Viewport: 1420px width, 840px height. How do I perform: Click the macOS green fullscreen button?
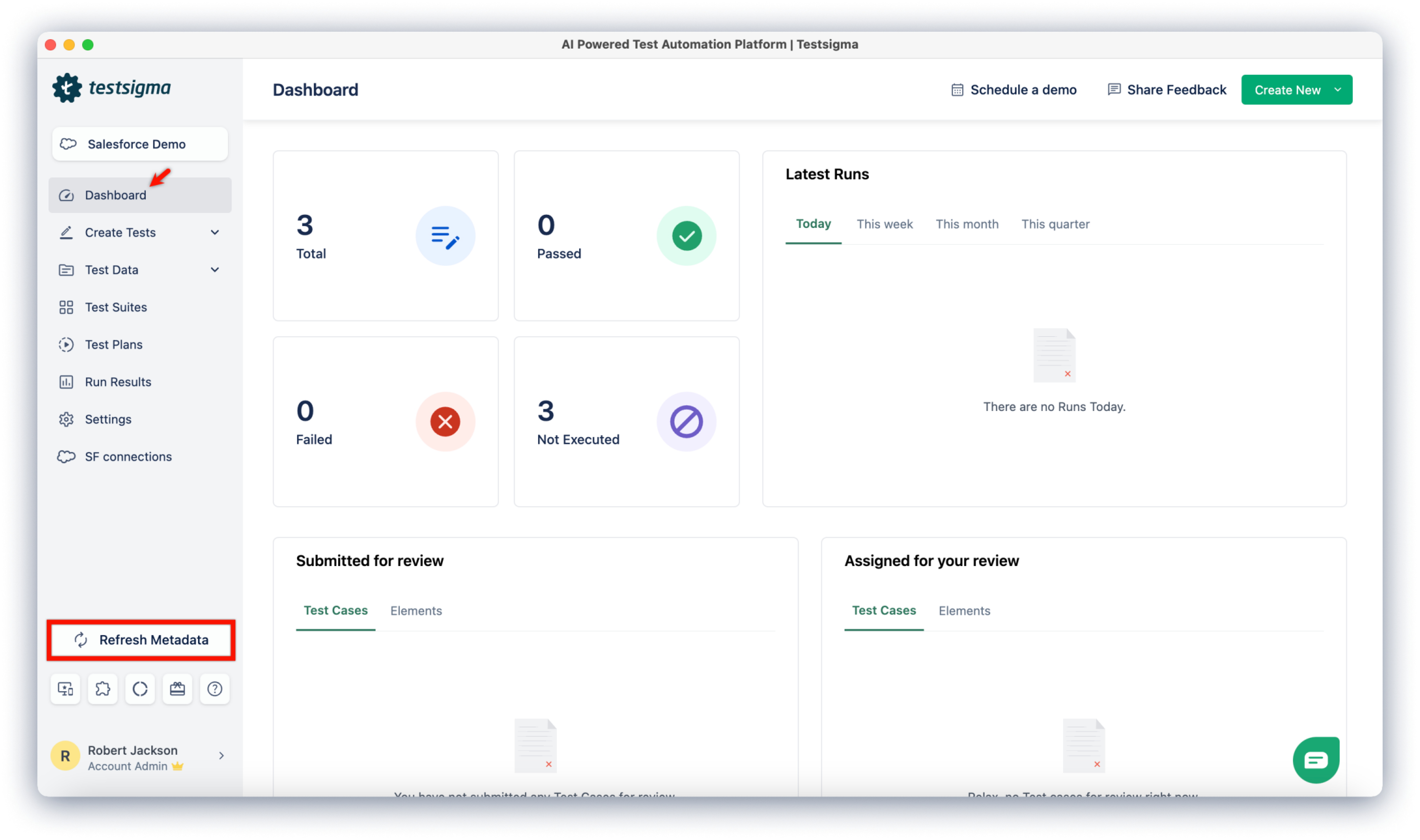coord(88,45)
